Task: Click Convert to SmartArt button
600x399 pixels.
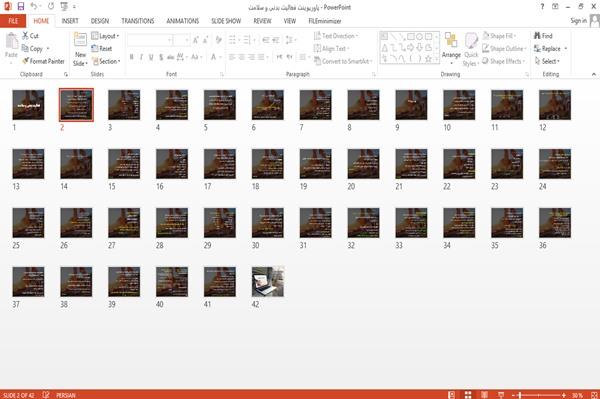Action: [x=343, y=61]
